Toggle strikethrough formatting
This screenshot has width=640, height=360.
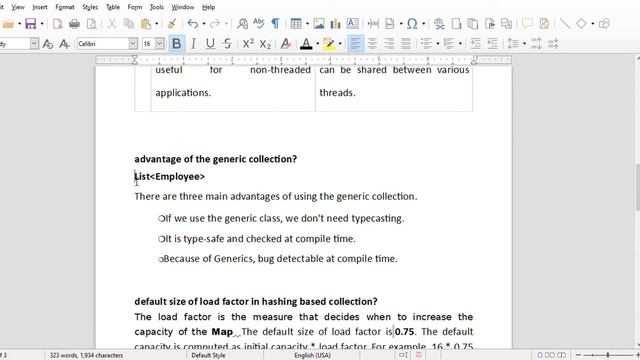coord(227,44)
